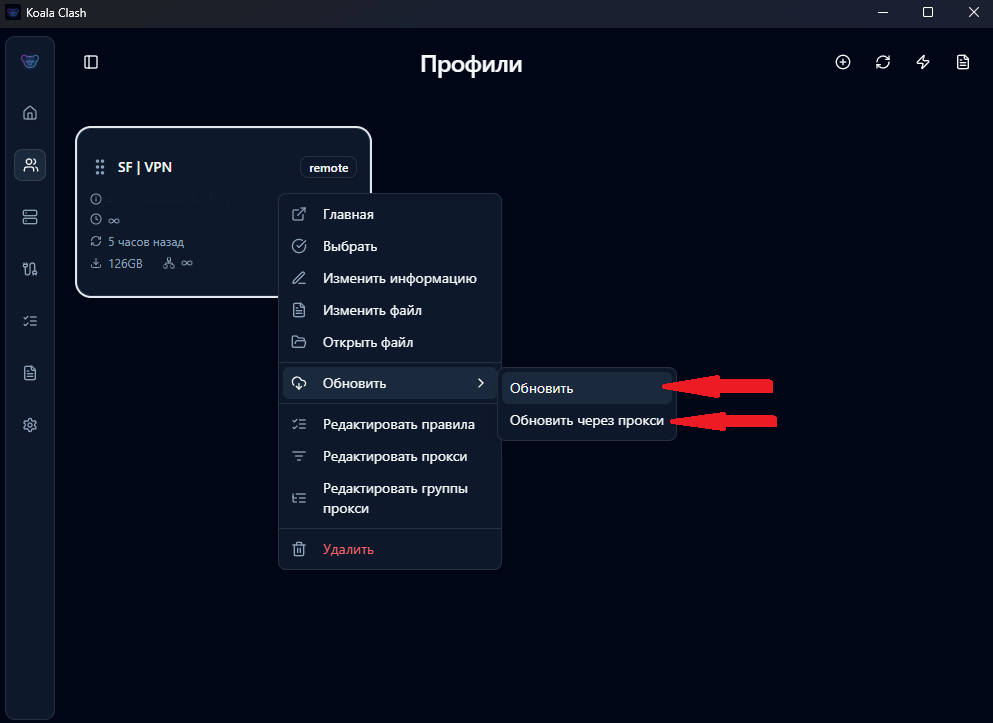Select Удалить to delete the profile
993x723 pixels.
click(348, 549)
